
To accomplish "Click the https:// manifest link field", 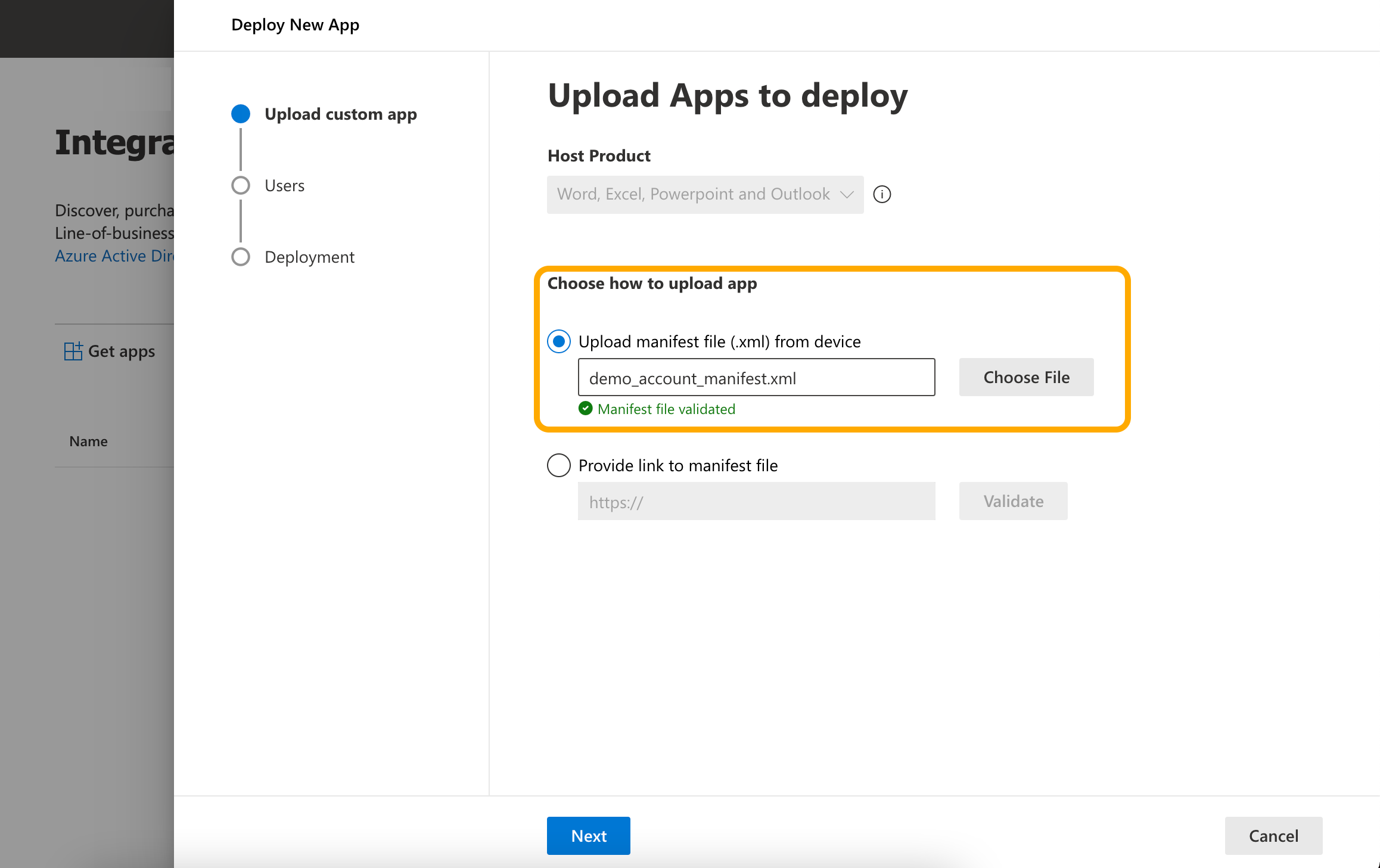I will [756, 501].
